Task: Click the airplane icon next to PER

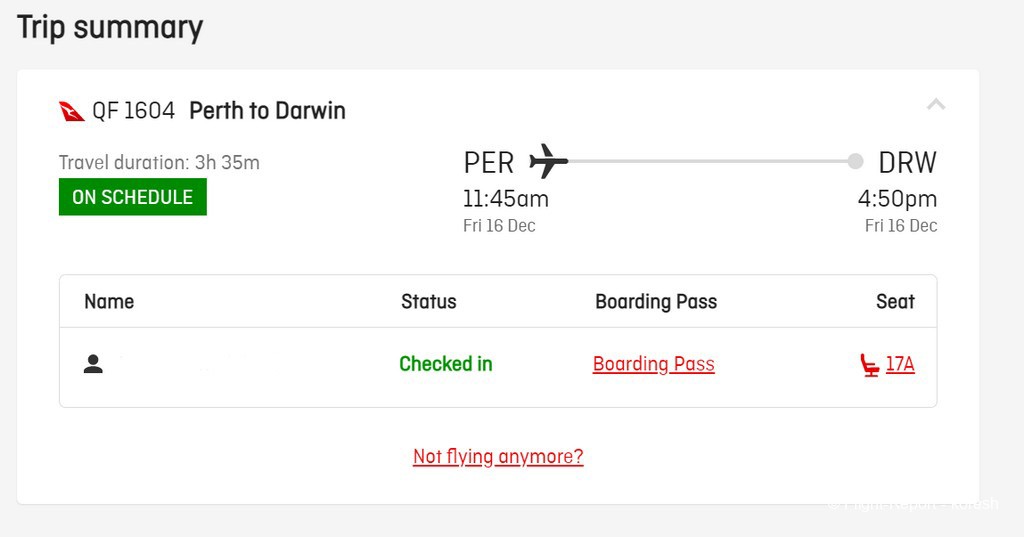Action: pyautogui.click(x=549, y=161)
